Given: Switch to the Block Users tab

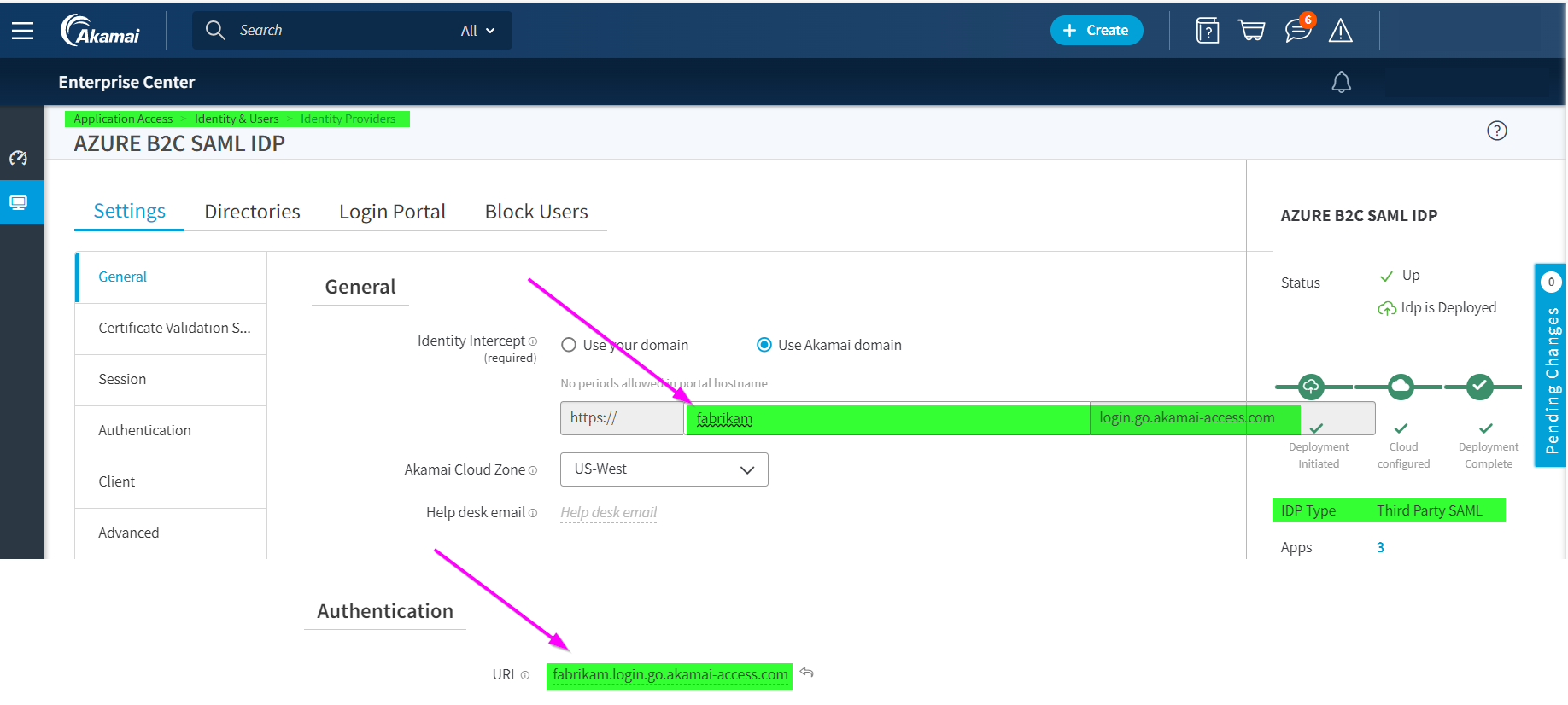Looking at the screenshot, I should pos(536,212).
